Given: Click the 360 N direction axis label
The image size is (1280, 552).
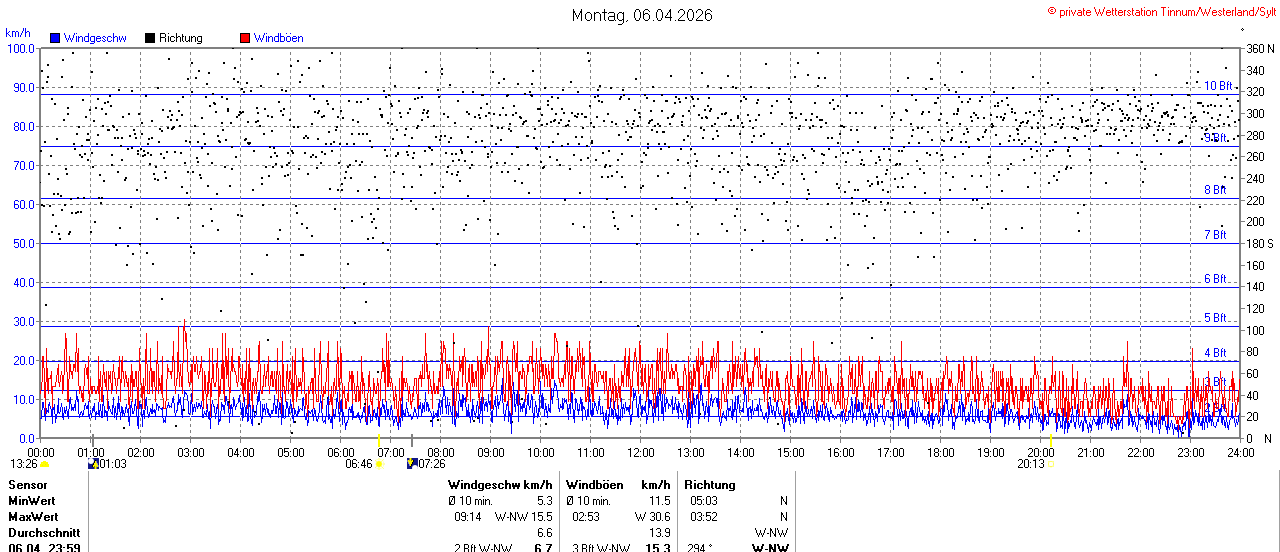Looking at the screenshot, I should pos(1260,48).
